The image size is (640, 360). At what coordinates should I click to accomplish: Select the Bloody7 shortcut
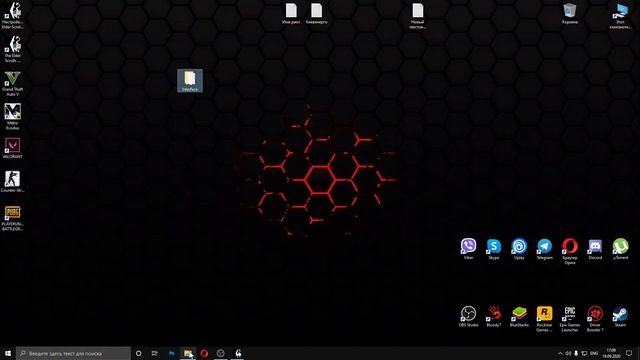pyautogui.click(x=493, y=316)
